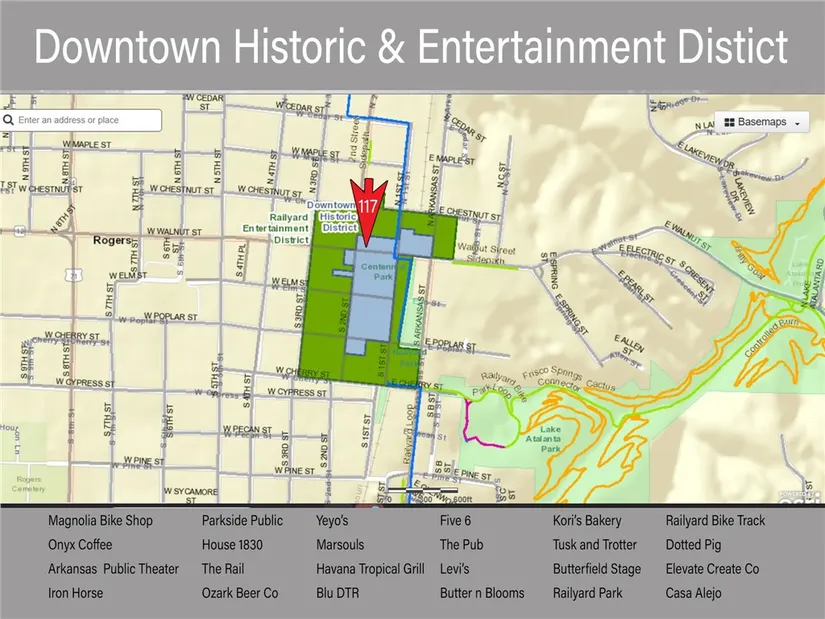Click the magnifier icon in the search box
825x619 pixels.
[x=9, y=120]
